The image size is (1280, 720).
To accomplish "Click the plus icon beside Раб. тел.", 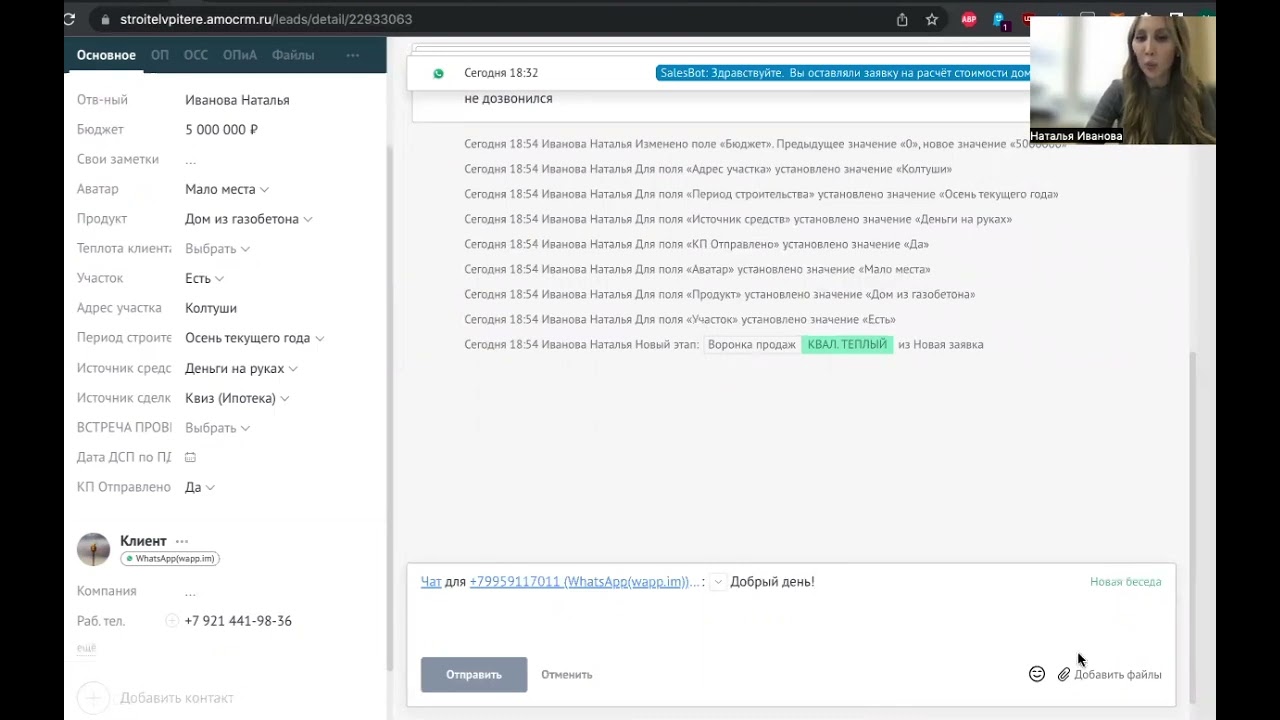I will [x=172, y=621].
